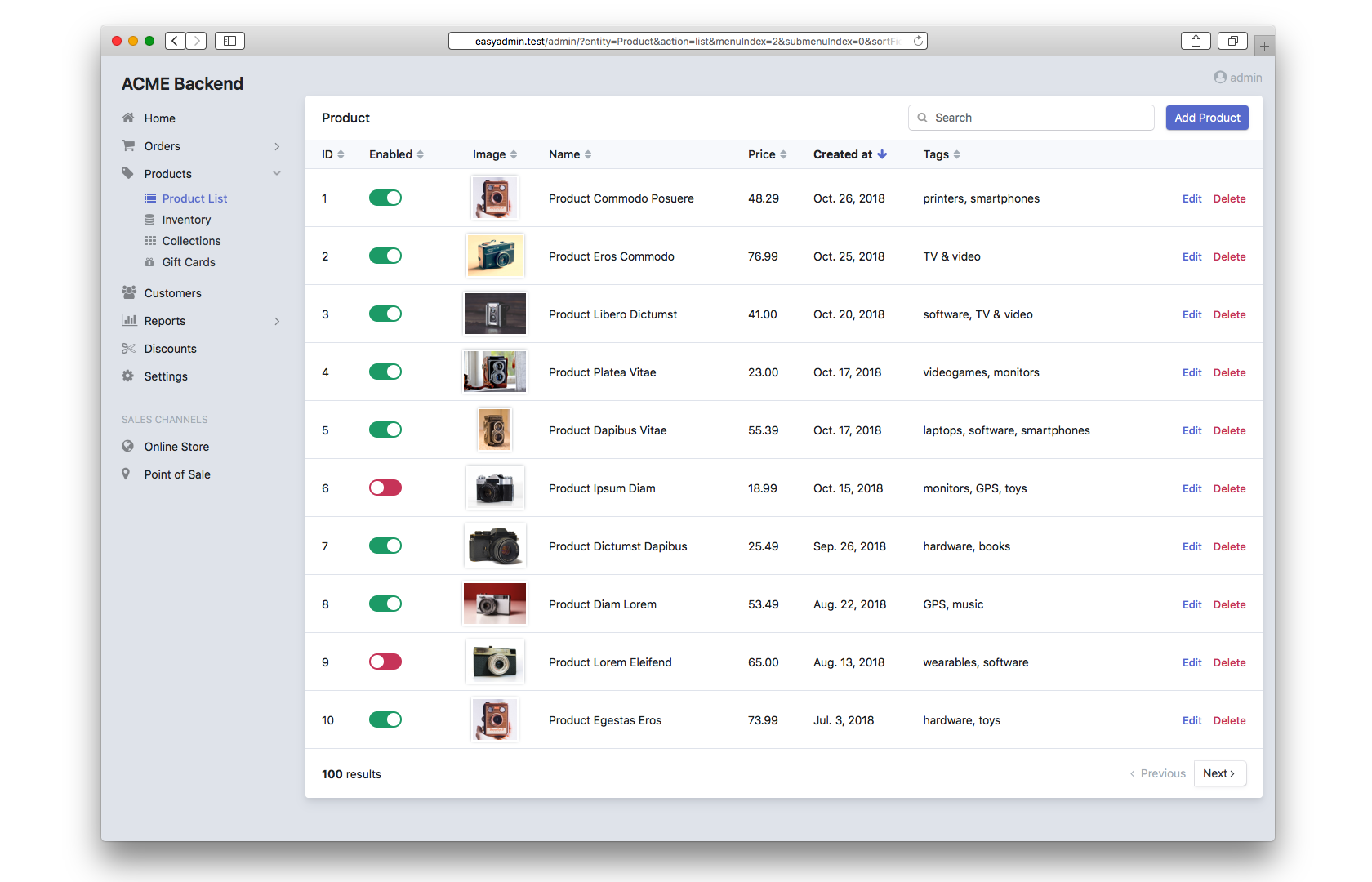
Task: Click the Online Store globe icon
Action: [x=127, y=446]
